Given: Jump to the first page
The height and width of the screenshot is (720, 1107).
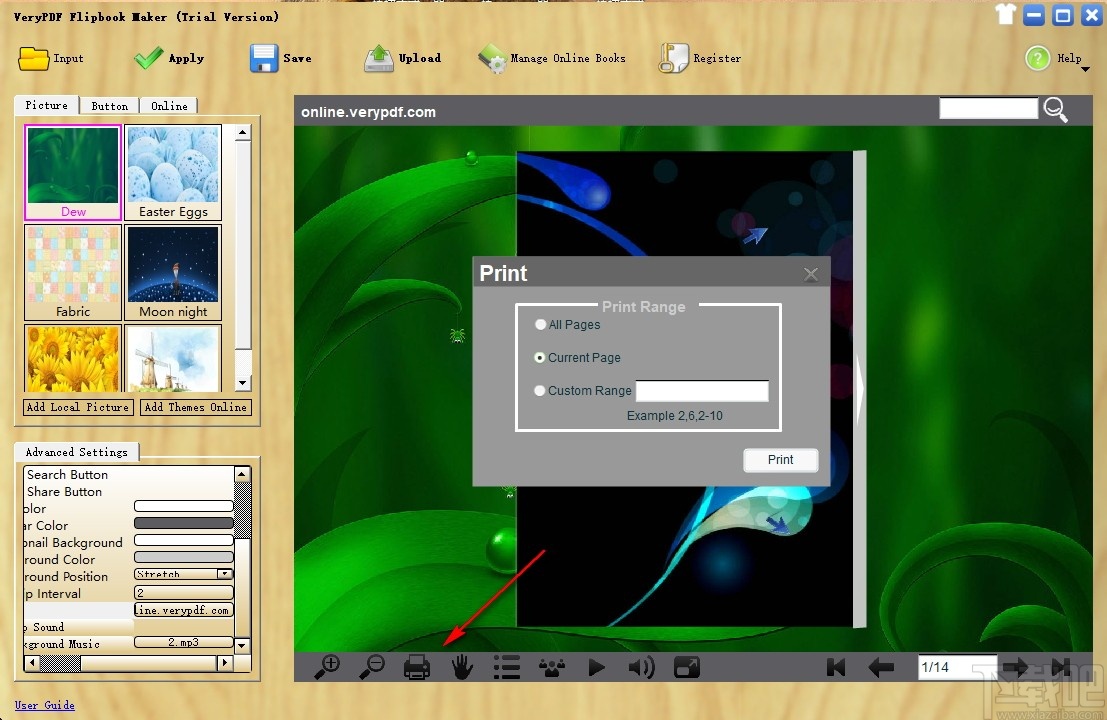Looking at the screenshot, I should pos(836,666).
